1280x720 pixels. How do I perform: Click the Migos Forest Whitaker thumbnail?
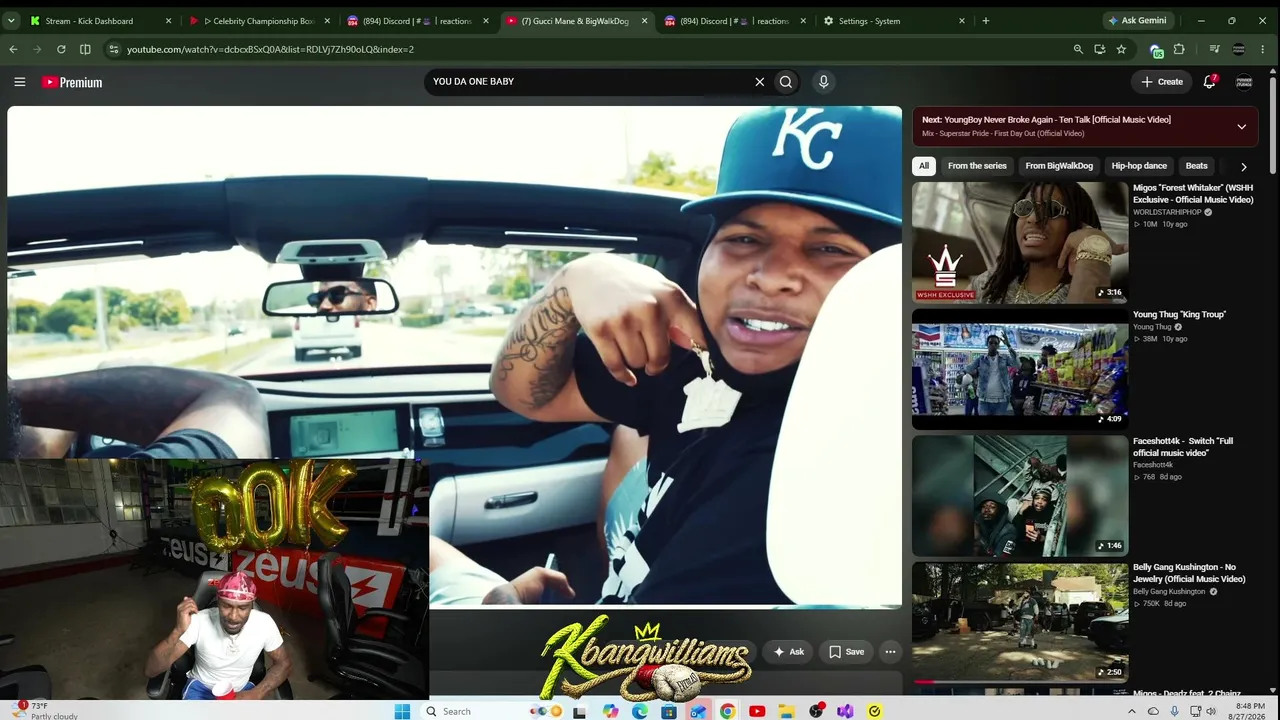click(x=1020, y=242)
